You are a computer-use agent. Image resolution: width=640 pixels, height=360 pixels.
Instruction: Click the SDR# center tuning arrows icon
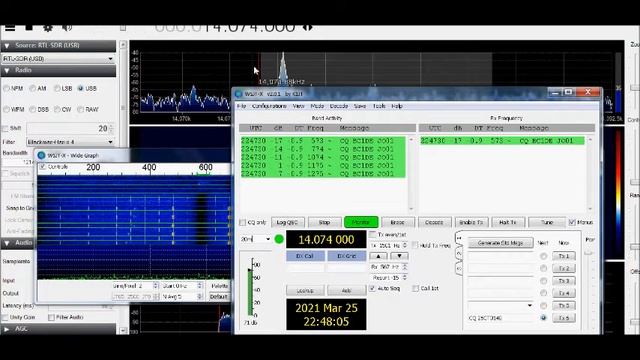(x=308, y=27)
